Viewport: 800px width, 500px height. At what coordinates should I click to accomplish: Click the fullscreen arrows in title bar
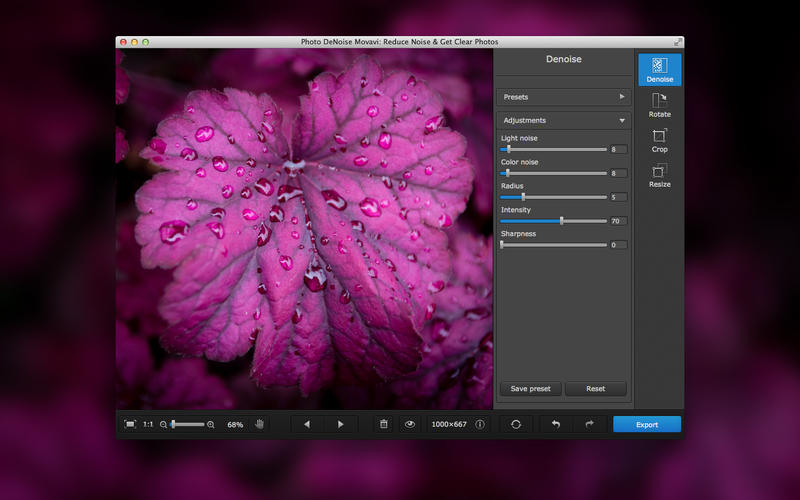678,42
